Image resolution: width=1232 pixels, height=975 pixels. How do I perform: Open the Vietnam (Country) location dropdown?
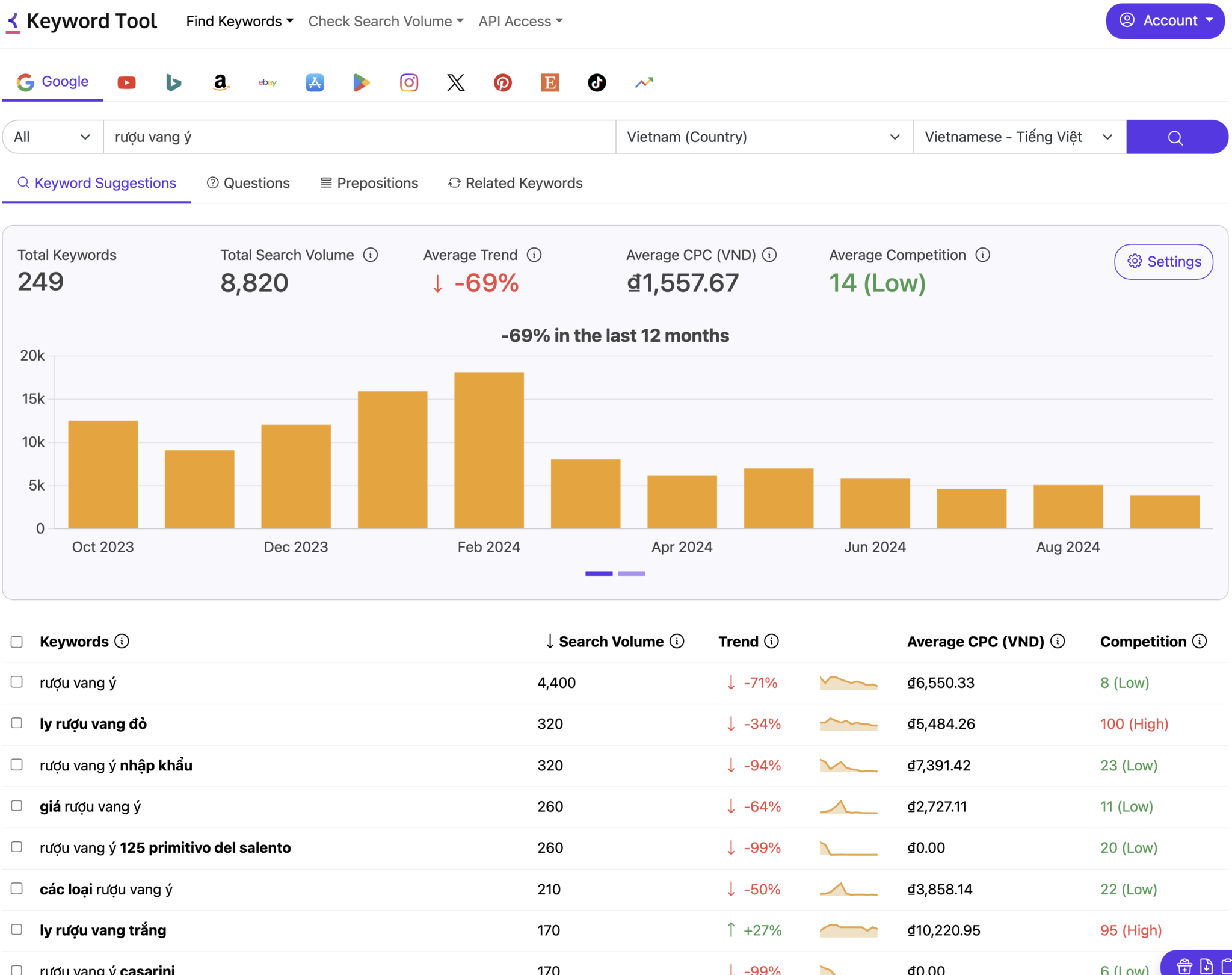764,137
